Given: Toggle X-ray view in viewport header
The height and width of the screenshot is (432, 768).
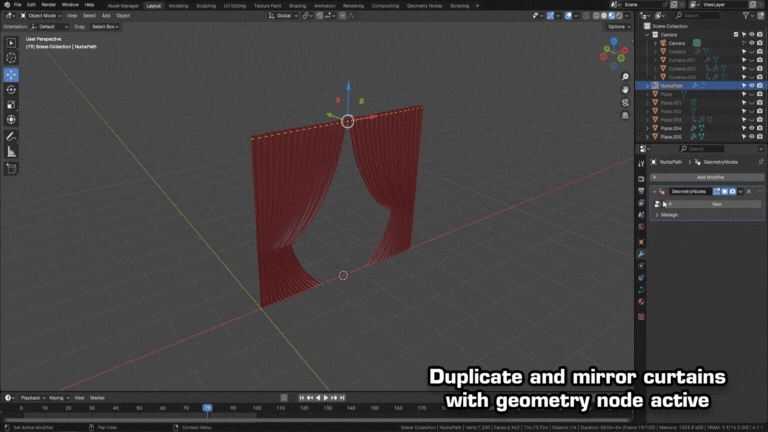Looking at the screenshot, I should click(586, 16).
